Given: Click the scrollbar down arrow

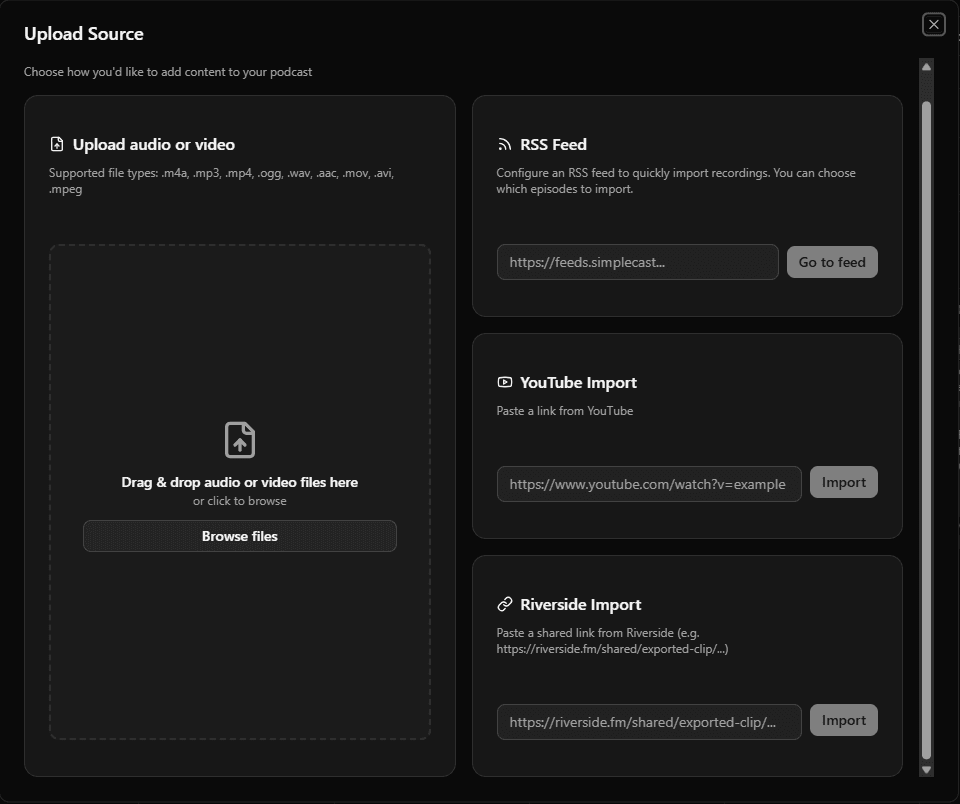Looking at the screenshot, I should (x=925, y=769).
